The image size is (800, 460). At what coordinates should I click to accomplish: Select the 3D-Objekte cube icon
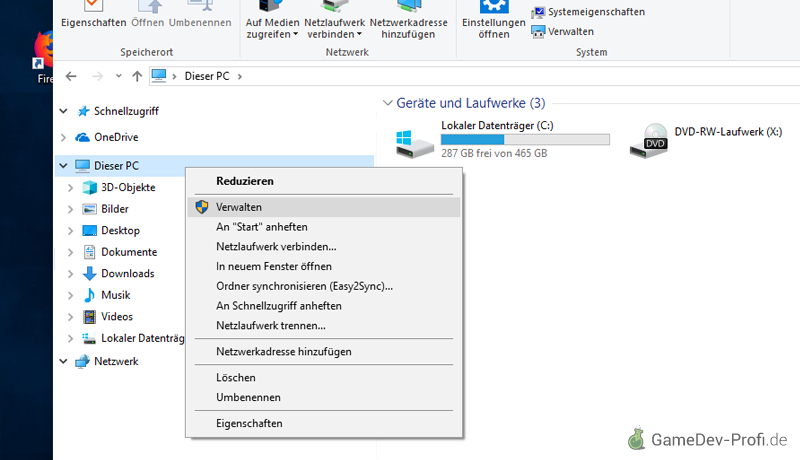[x=89, y=188]
